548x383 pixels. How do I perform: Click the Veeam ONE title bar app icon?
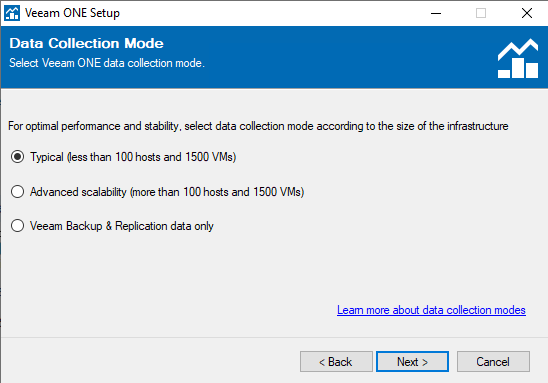coord(12,13)
